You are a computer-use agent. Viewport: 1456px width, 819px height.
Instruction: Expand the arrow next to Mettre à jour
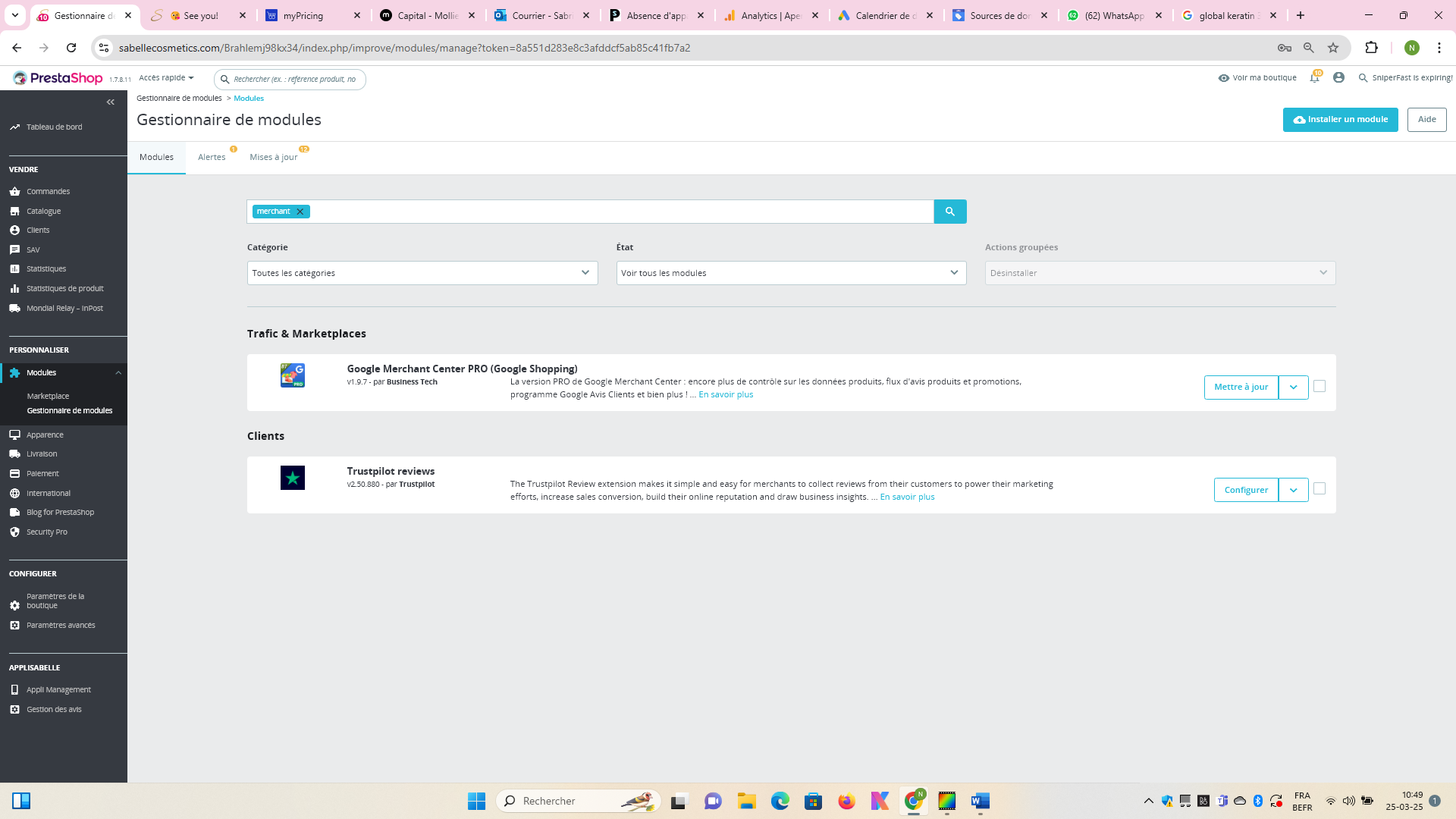tap(1293, 388)
